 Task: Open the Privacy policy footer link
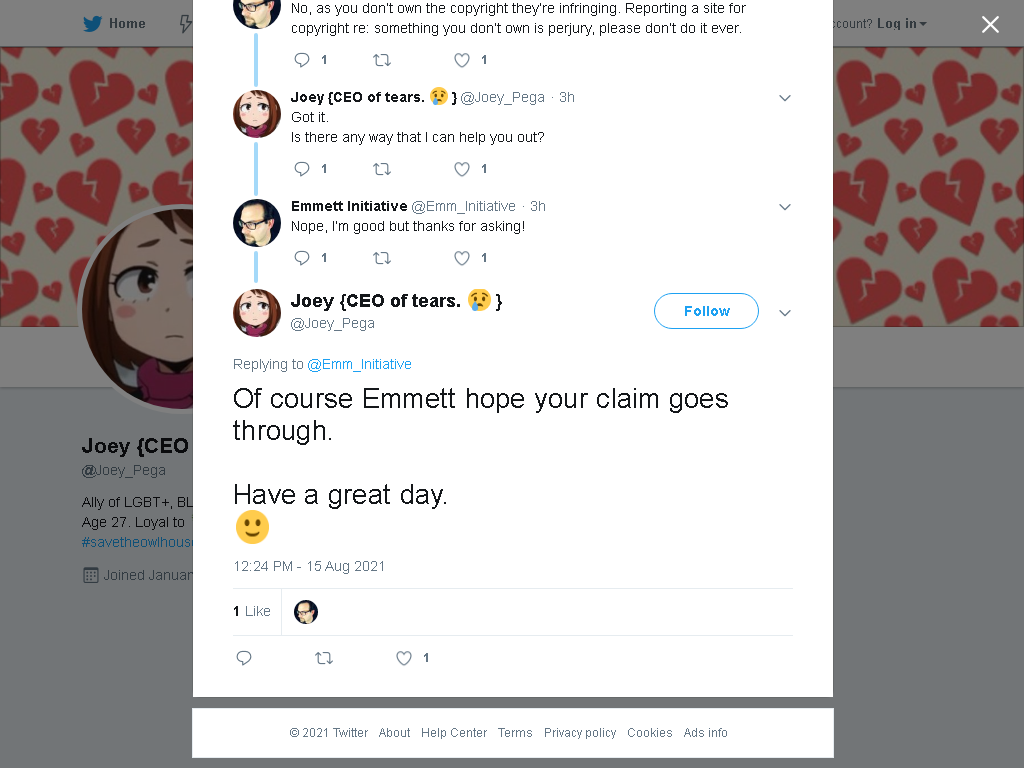[580, 733]
